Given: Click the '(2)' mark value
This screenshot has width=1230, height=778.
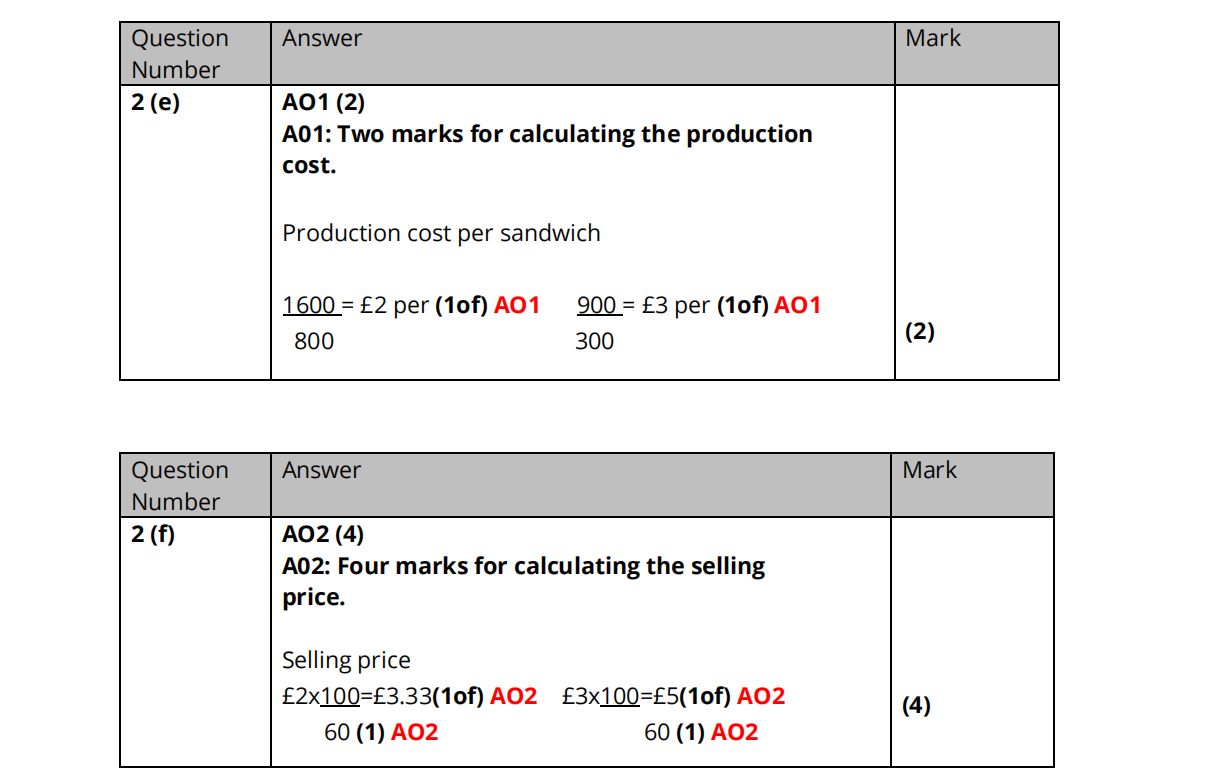Looking at the screenshot, I should point(920,332).
